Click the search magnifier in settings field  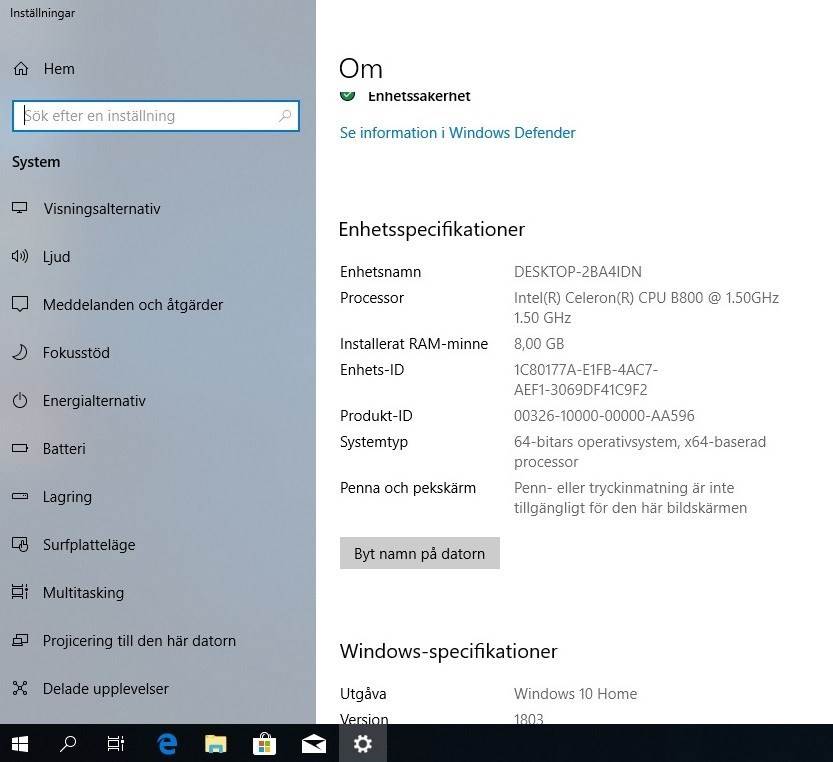pos(285,115)
